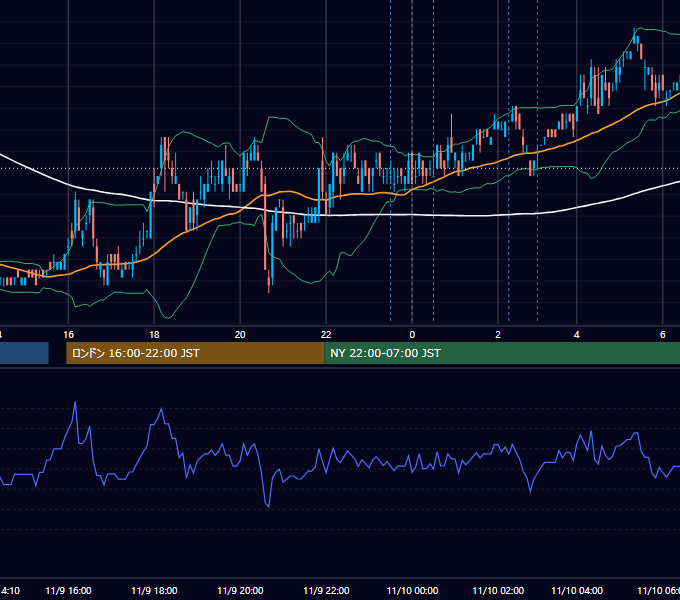The width and height of the screenshot is (680, 600).
Task: Click the 11/9 20:00 date label
Action: [240, 590]
